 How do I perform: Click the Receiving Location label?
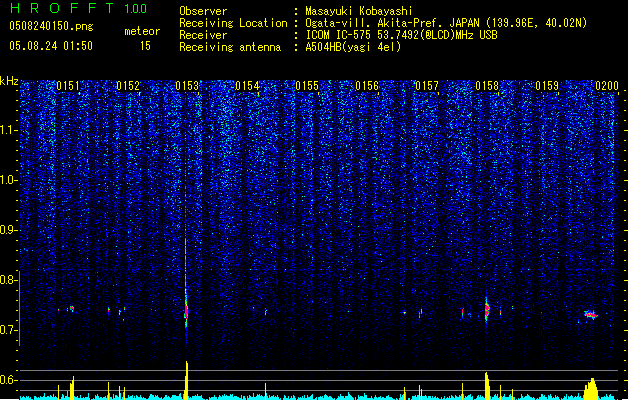pos(233,23)
